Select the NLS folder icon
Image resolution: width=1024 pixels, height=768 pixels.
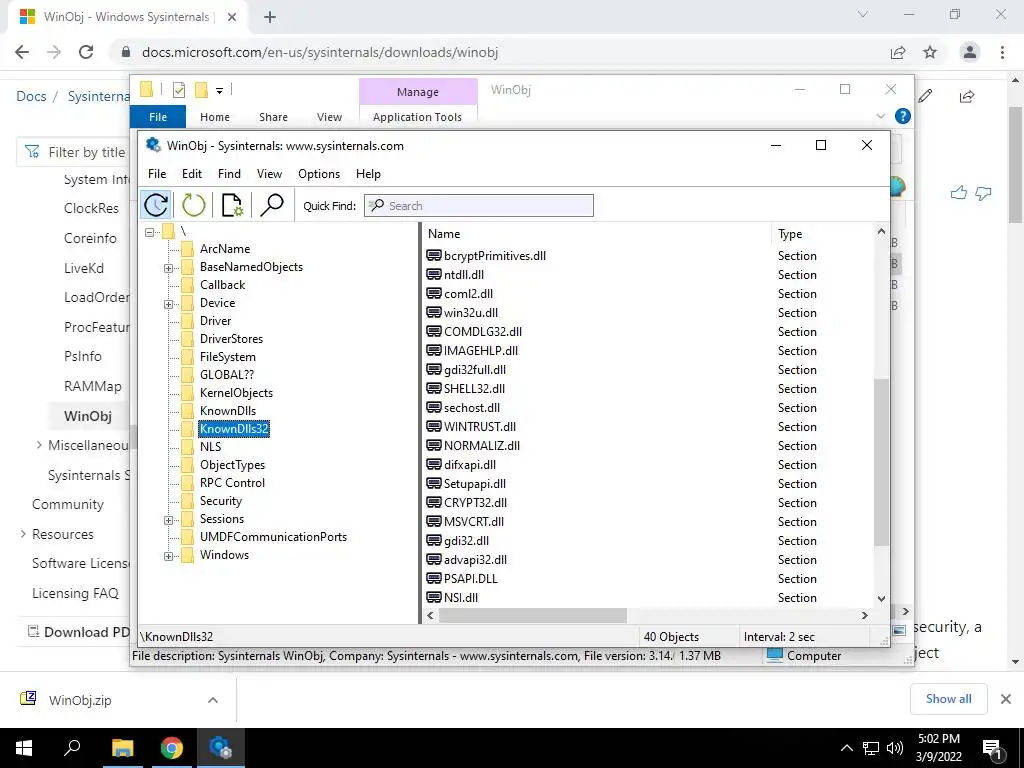187,447
